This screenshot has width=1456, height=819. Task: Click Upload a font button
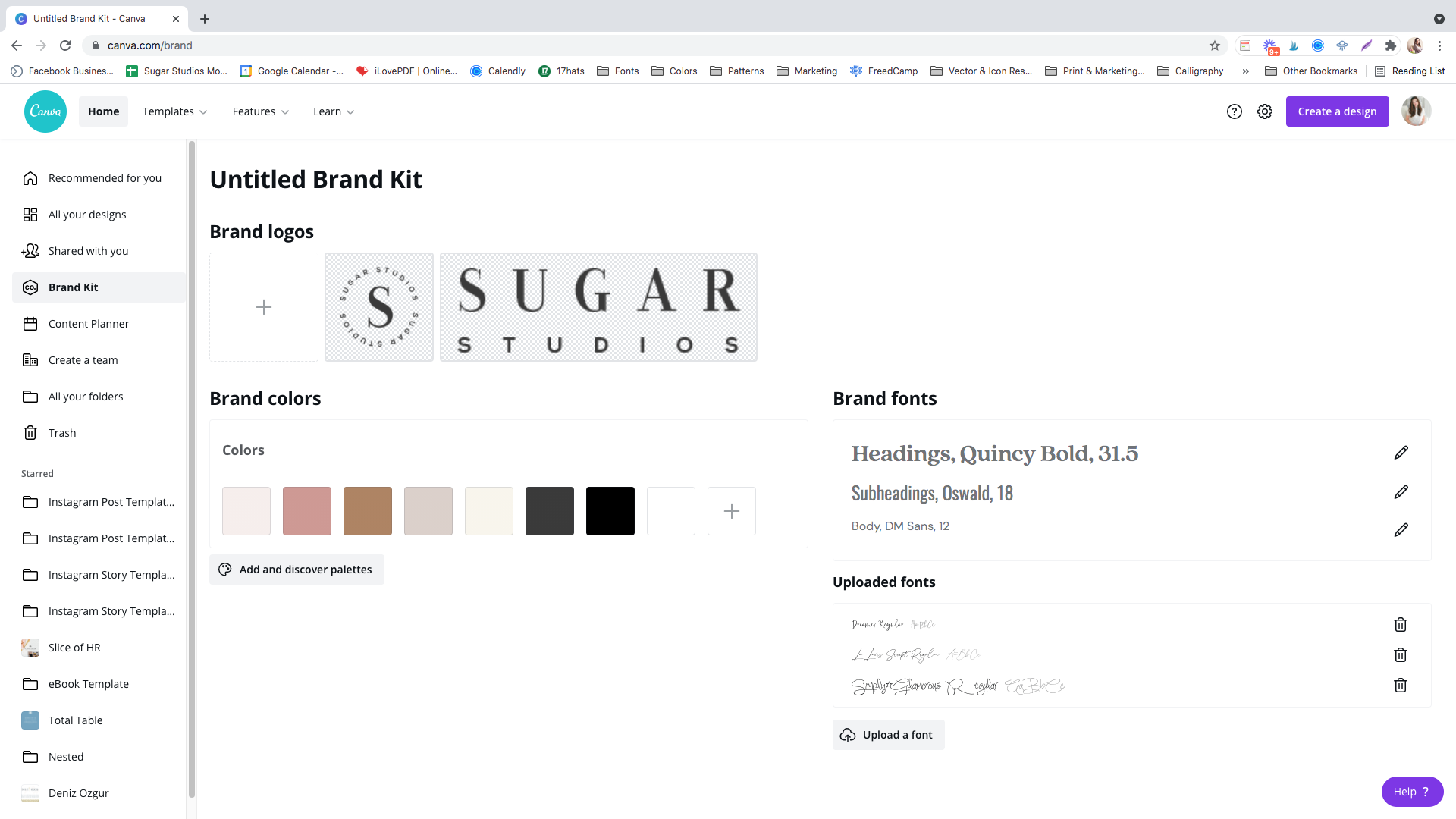click(887, 734)
